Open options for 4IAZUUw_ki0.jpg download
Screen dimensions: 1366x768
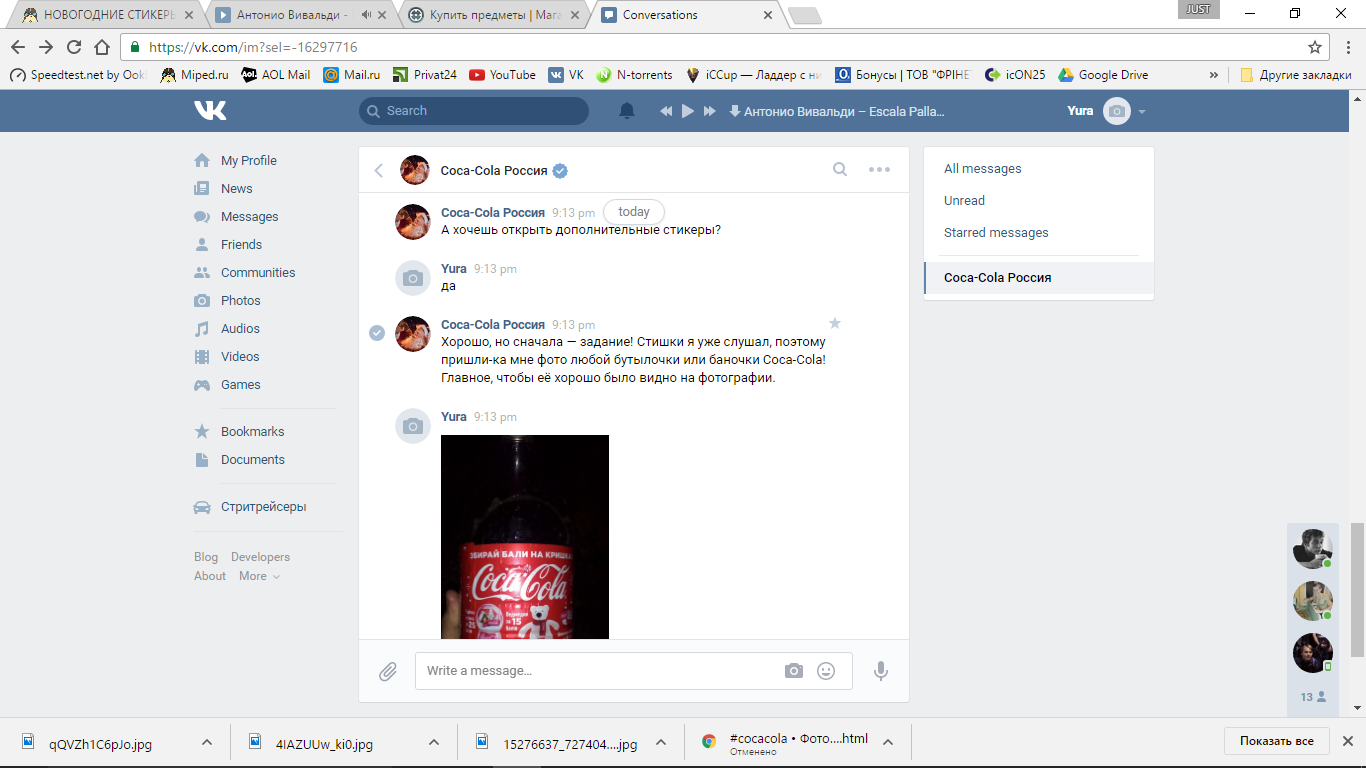434,742
